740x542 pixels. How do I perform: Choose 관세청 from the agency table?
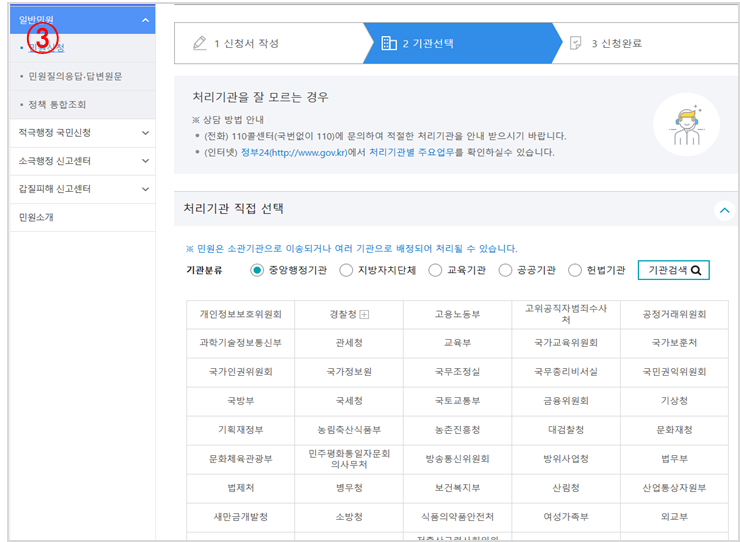349,343
